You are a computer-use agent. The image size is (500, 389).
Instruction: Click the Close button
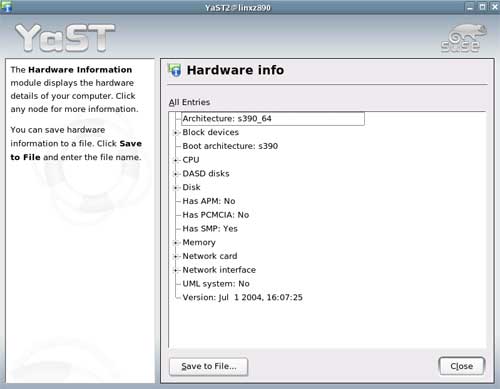click(462, 366)
